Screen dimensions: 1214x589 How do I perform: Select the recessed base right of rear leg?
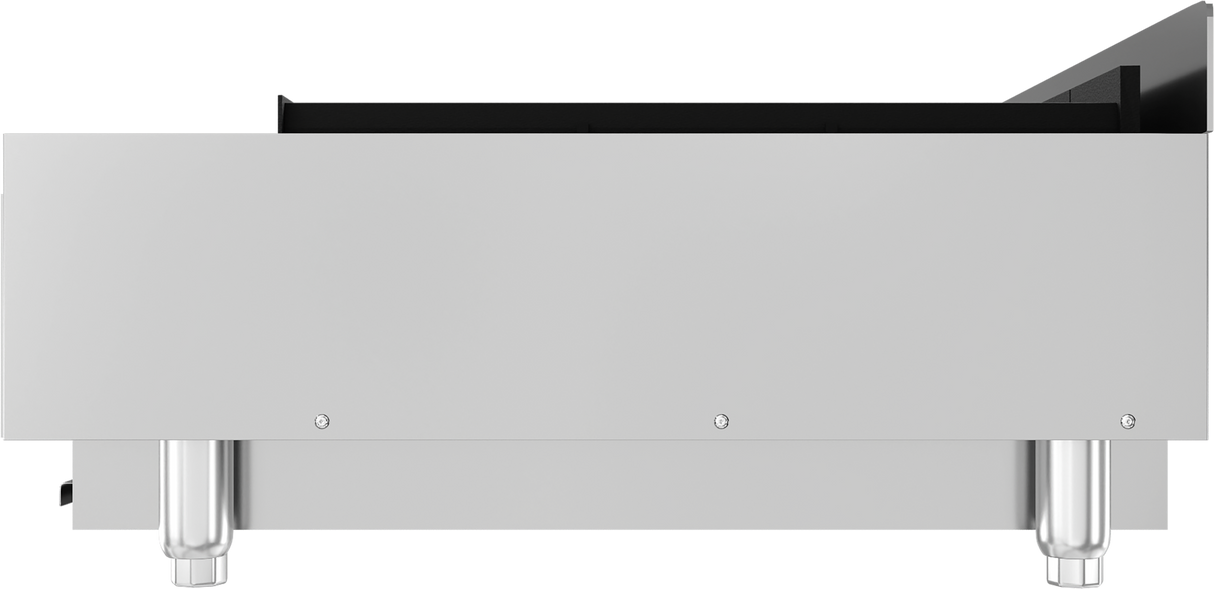1138,485
